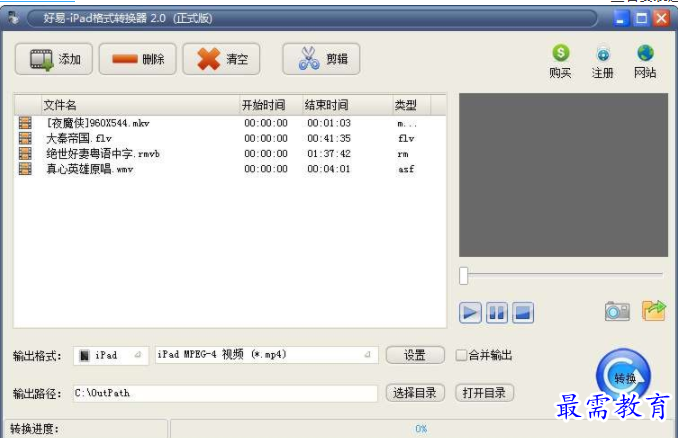Viewport: 678px width, 438px height.
Task: Select the file 真心英雄原唱.wmv
Action: 90,169
